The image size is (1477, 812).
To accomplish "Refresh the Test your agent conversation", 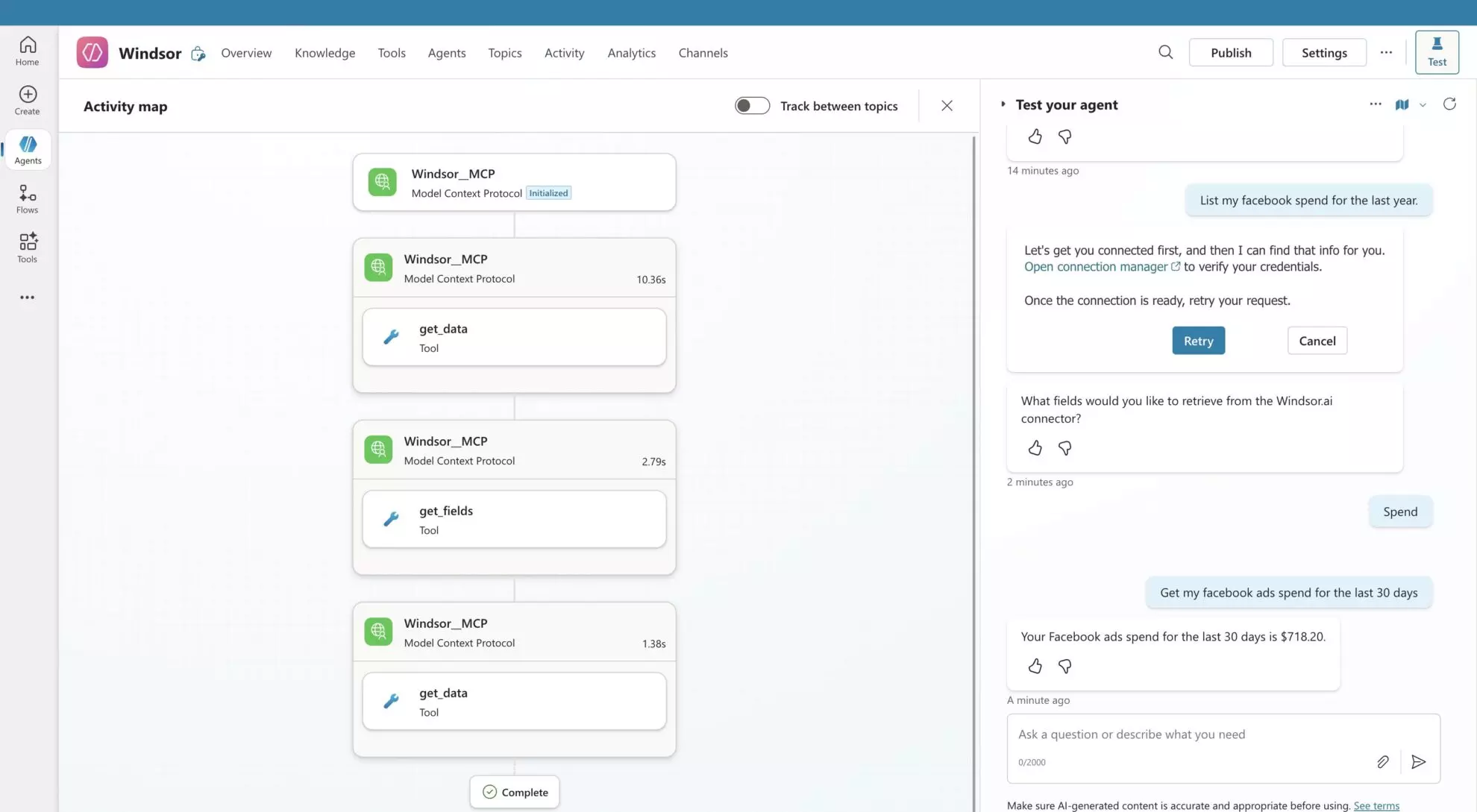I will click(x=1449, y=104).
